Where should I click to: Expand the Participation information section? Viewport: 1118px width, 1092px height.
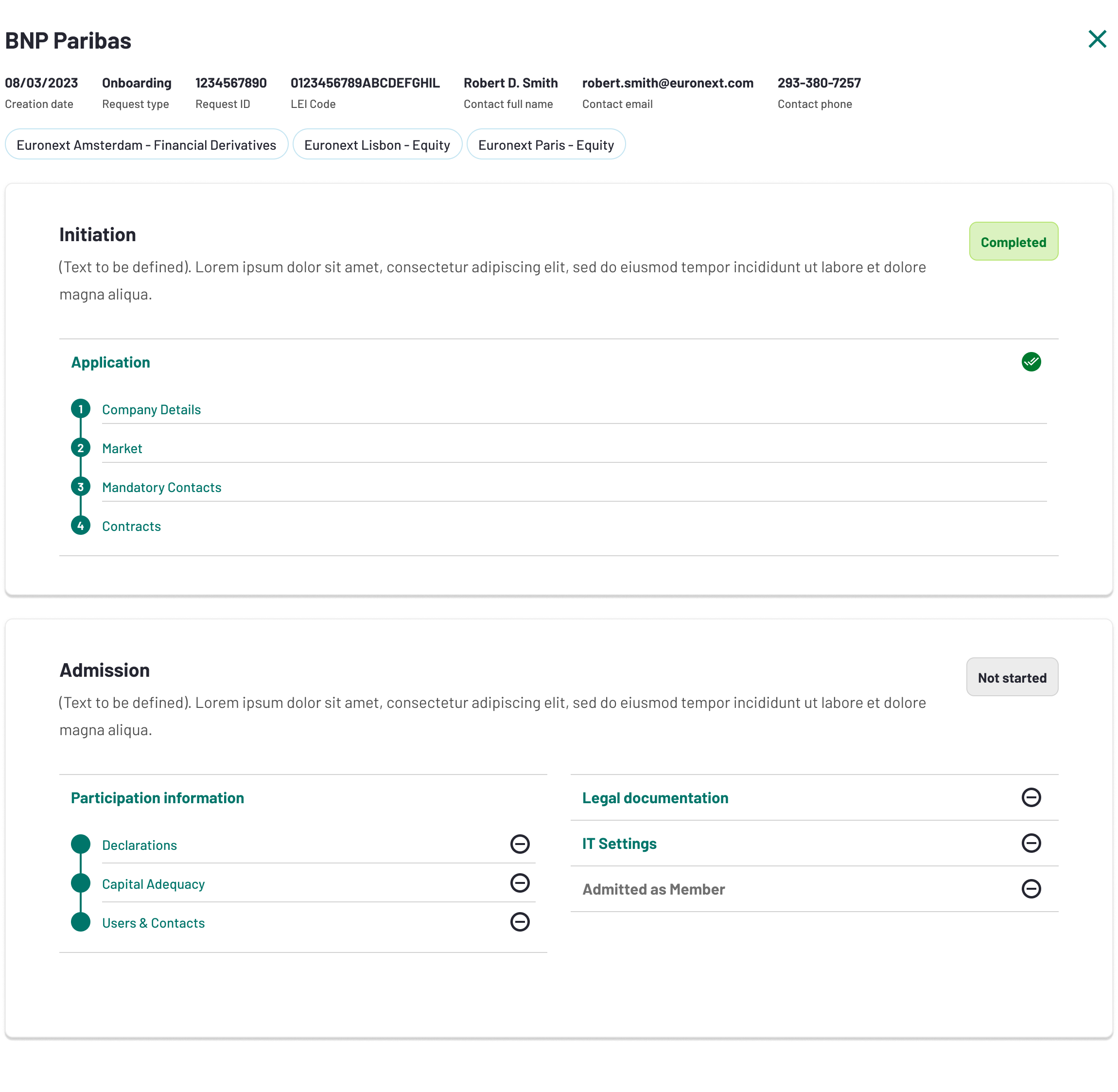tap(157, 798)
